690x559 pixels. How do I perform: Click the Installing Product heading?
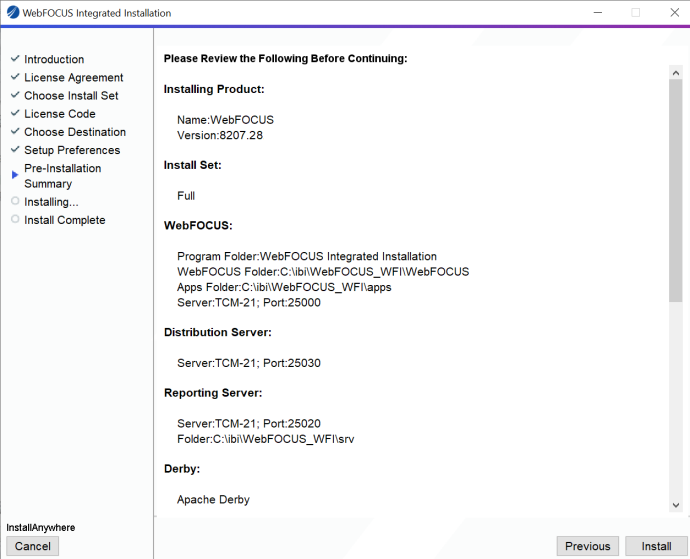(x=214, y=89)
